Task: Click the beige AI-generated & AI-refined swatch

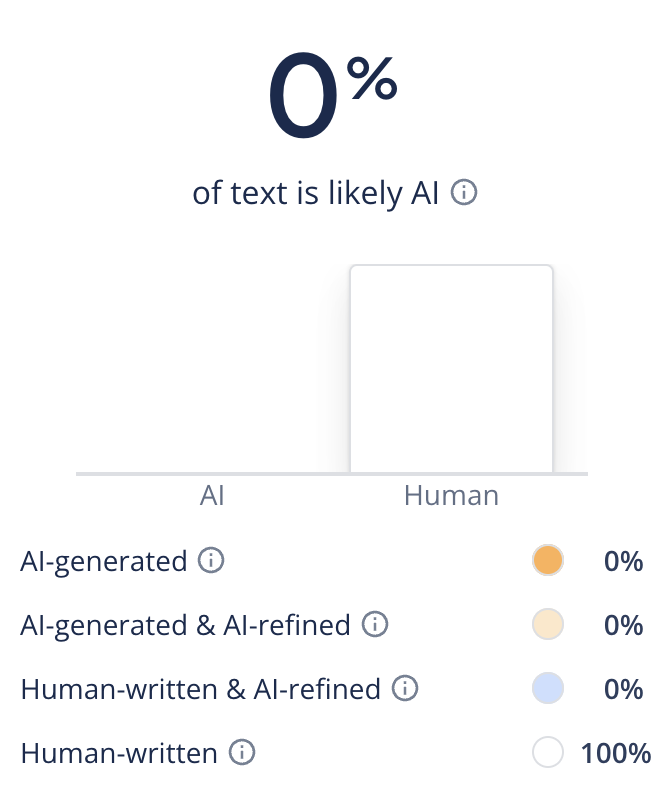Action: (549, 625)
